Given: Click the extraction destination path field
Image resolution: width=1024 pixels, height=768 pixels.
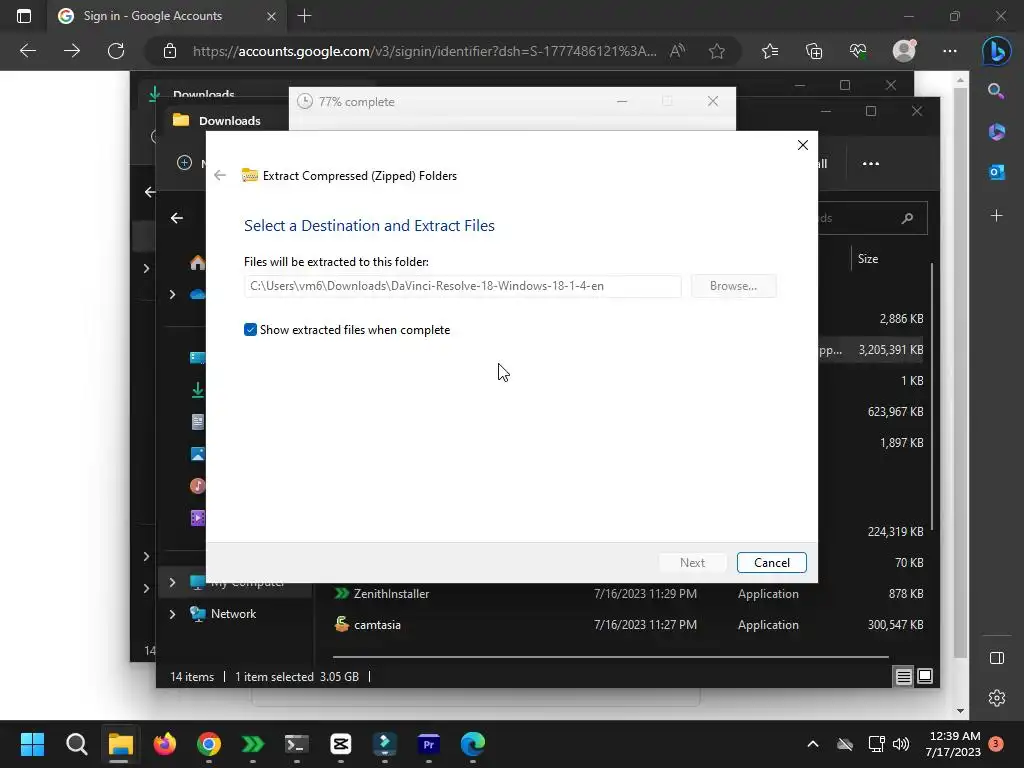Looking at the screenshot, I should [x=462, y=286].
